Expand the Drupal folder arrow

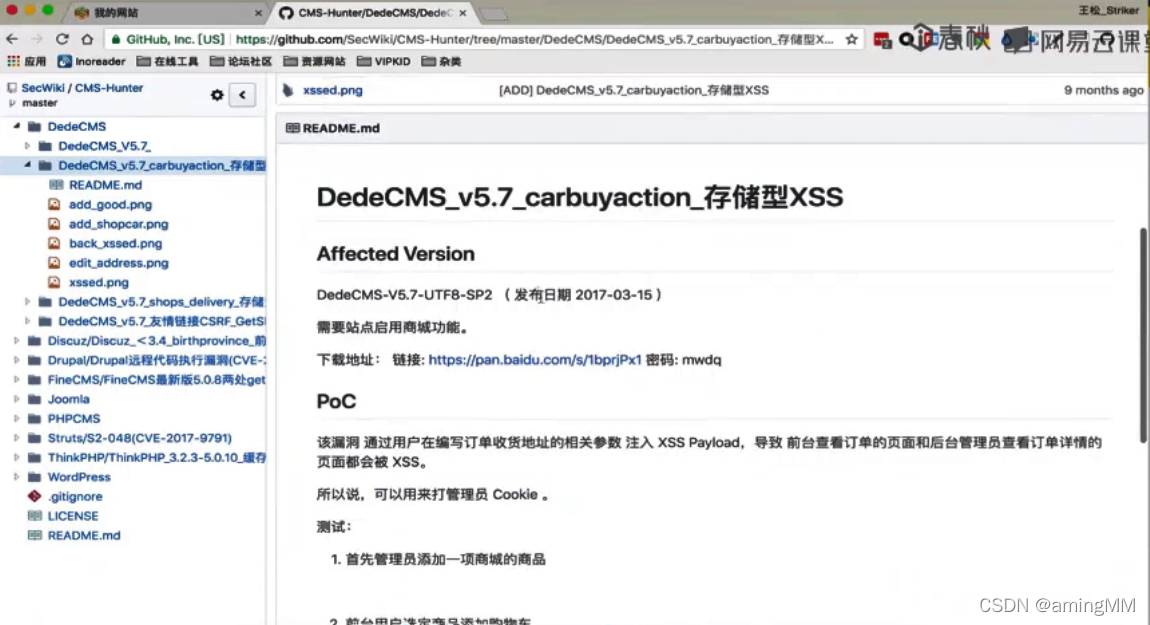[17, 360]
